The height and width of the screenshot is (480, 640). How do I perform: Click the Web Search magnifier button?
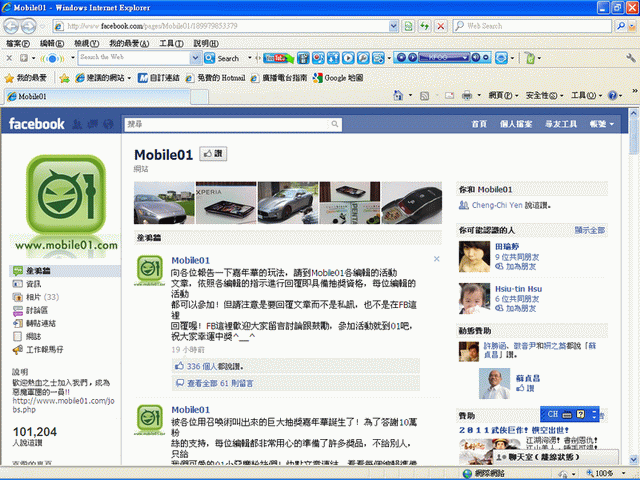click(x=621, y=26)
